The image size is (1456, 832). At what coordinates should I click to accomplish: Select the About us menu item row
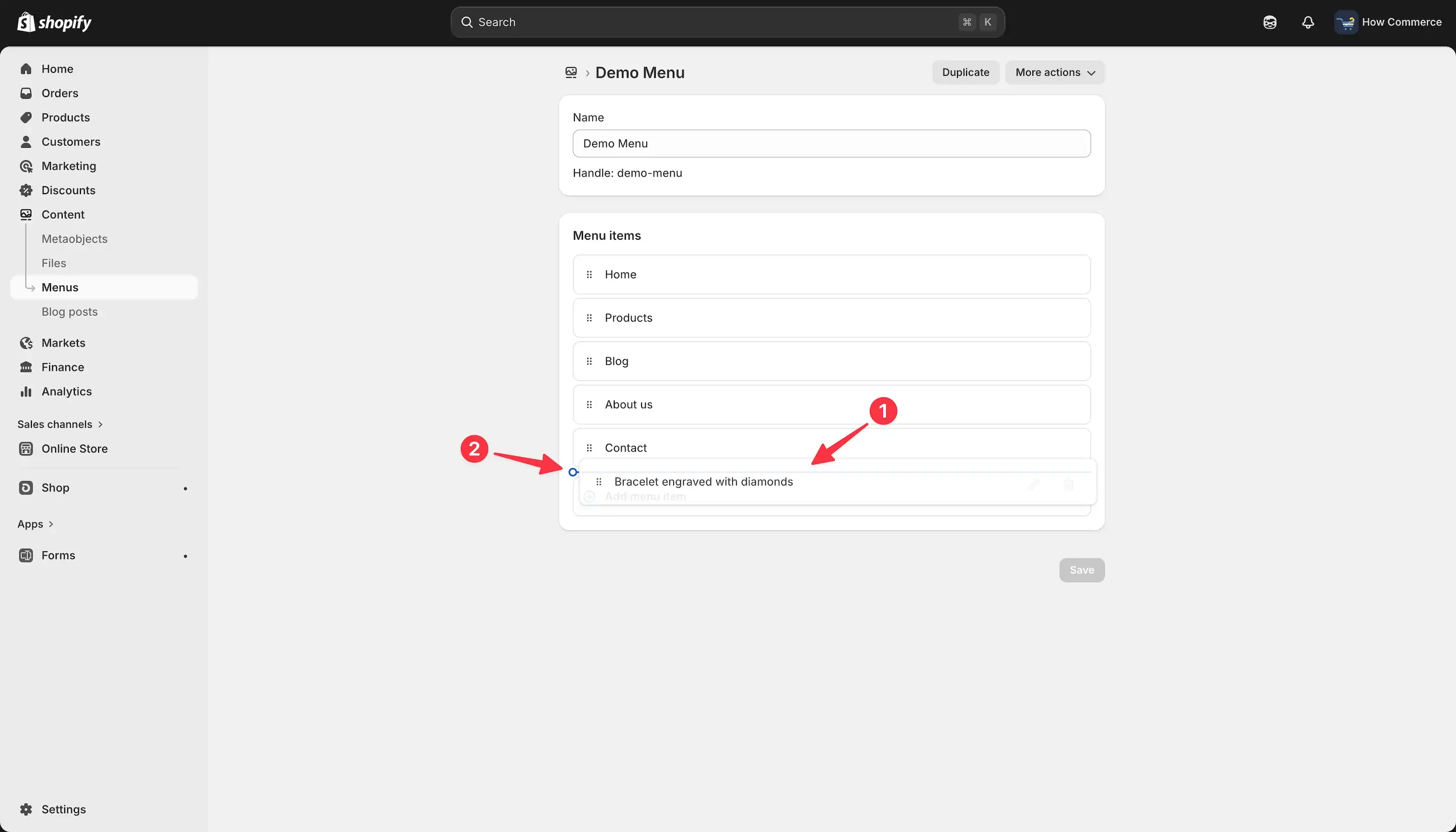pos(831,405)
